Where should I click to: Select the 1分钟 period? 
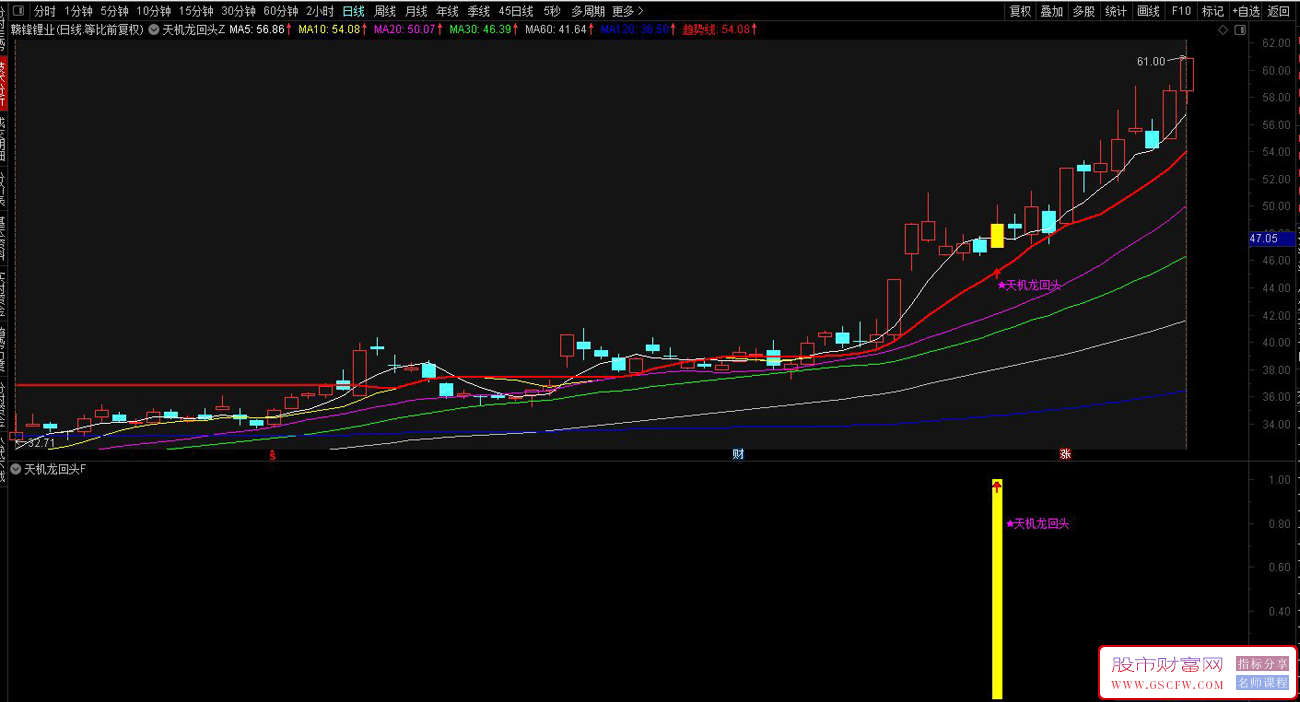(x=78, y=11)
